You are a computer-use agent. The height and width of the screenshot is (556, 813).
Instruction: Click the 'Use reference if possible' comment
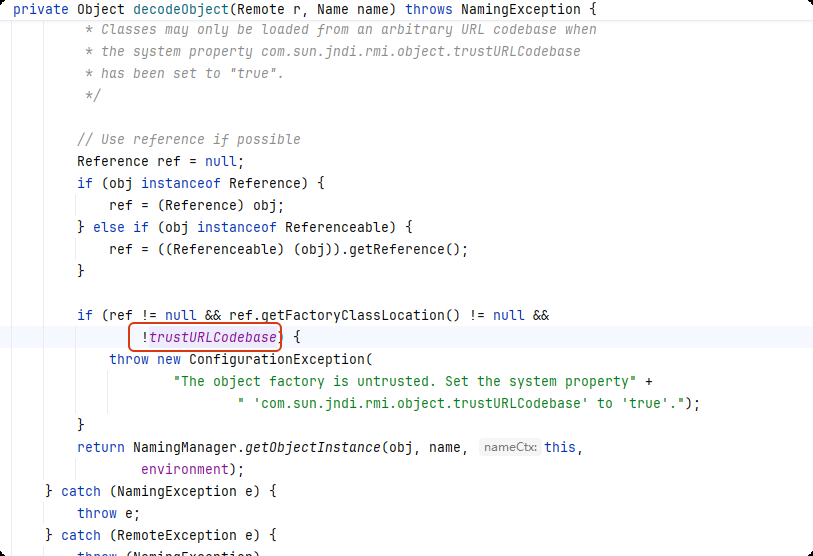[x=188, y=139]
